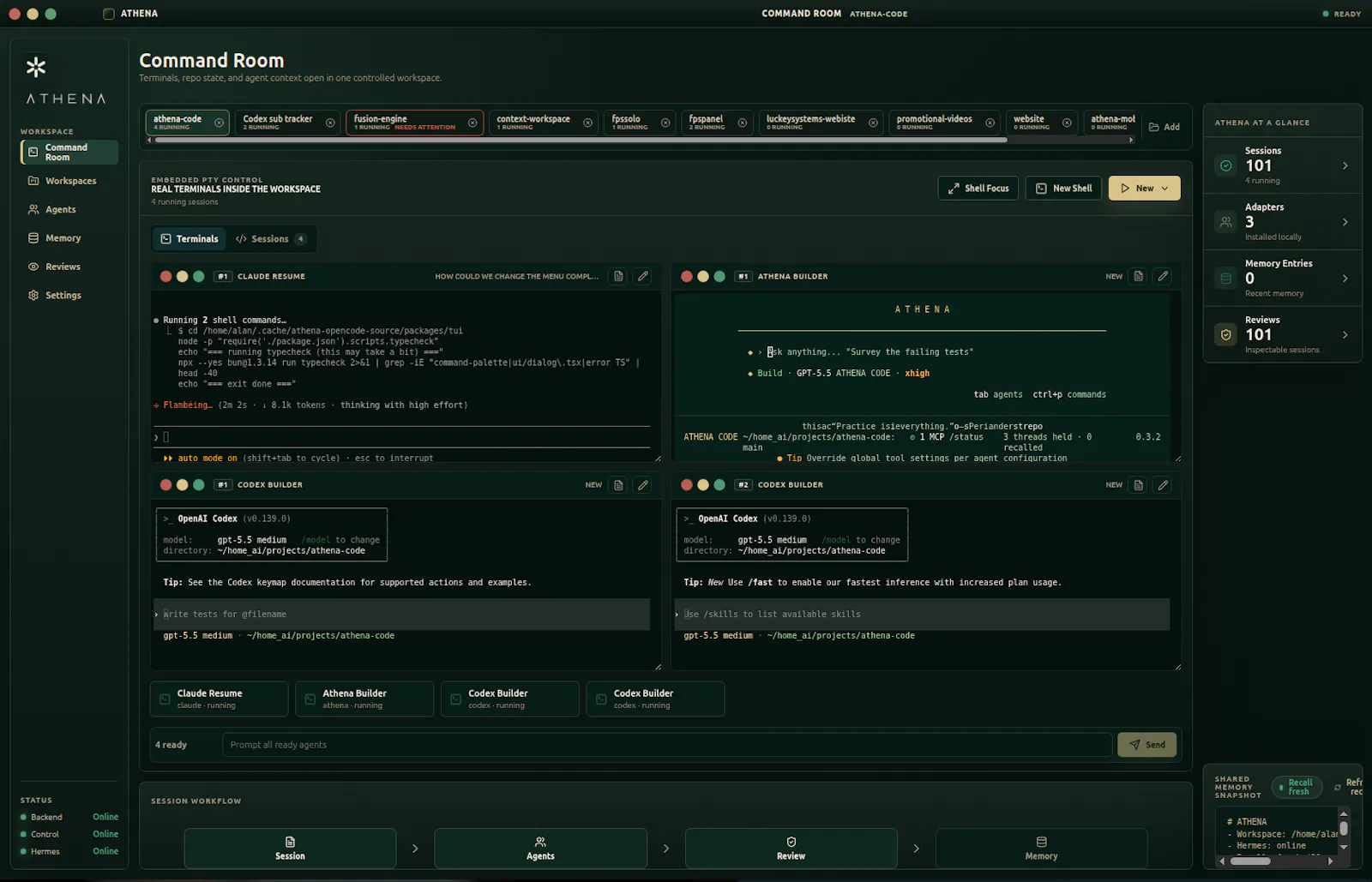Click Add workspace button
Image resolution: width=1372 pixels, height=882 pixels.
tap(1164, 127)
